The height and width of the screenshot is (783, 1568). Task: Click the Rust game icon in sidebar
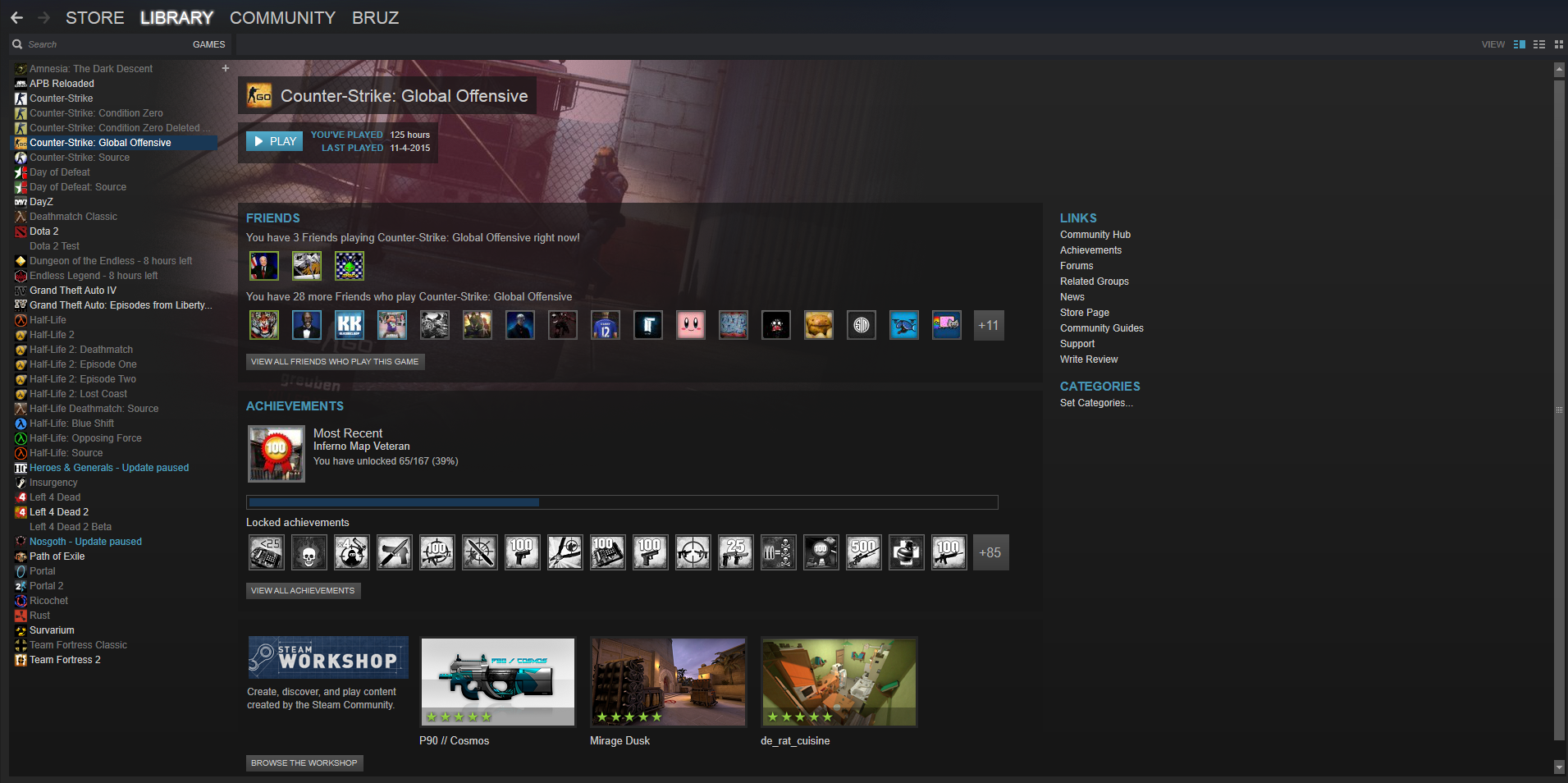click(21, 616)
